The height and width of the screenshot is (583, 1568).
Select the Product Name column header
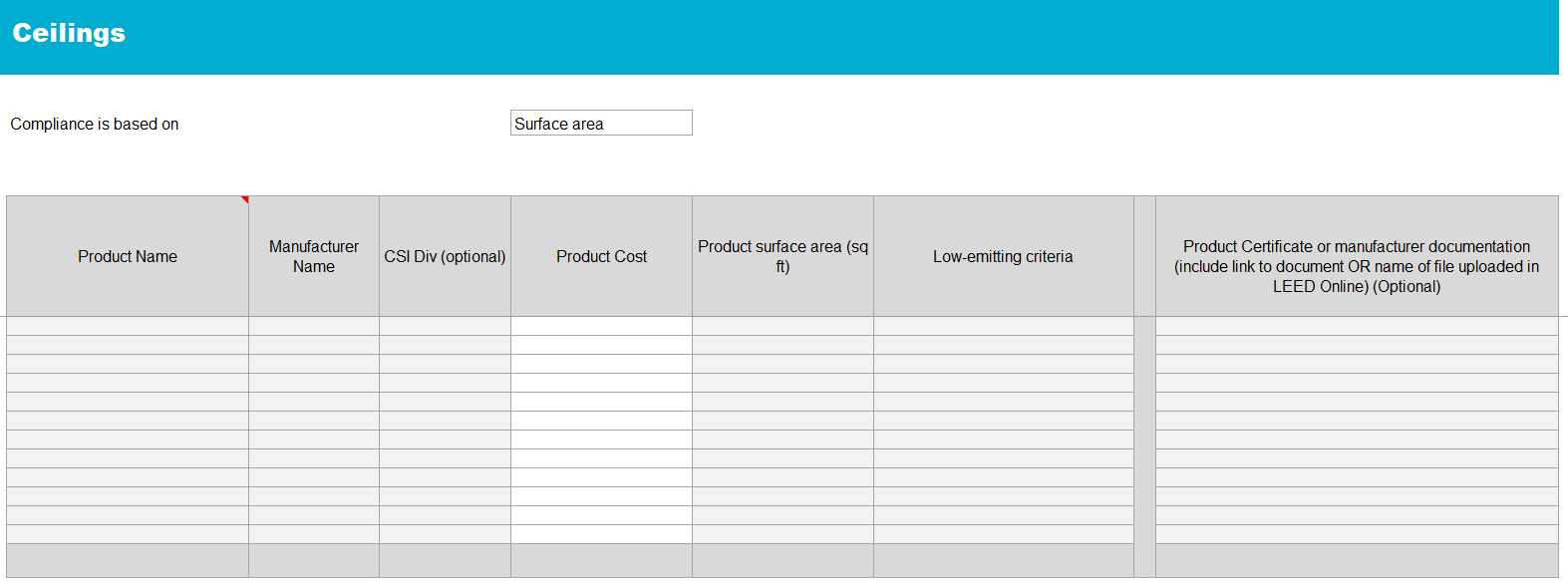pyautogui.click(x=128, y=256)
